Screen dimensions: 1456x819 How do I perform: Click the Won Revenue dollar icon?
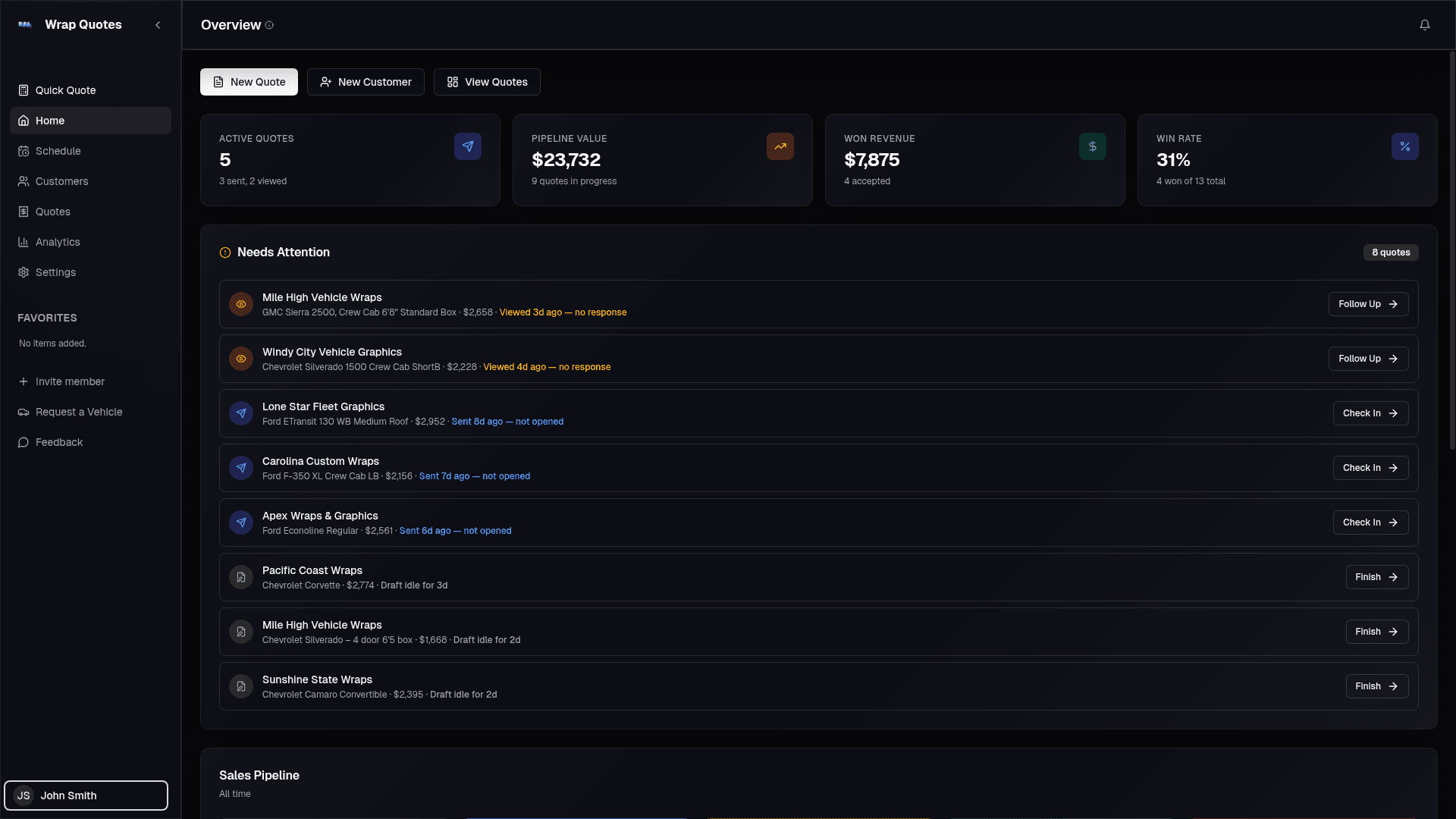coord(1092,146)
